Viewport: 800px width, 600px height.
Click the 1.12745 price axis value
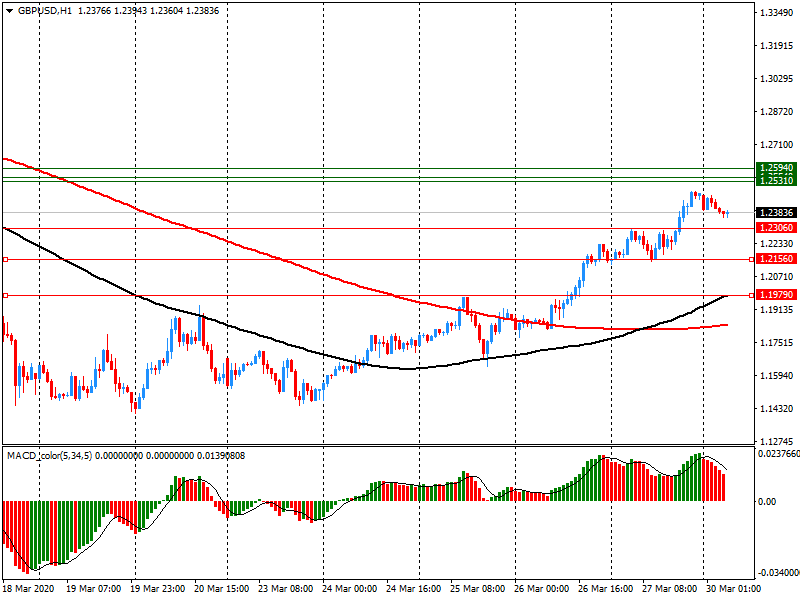pos(777,442)
